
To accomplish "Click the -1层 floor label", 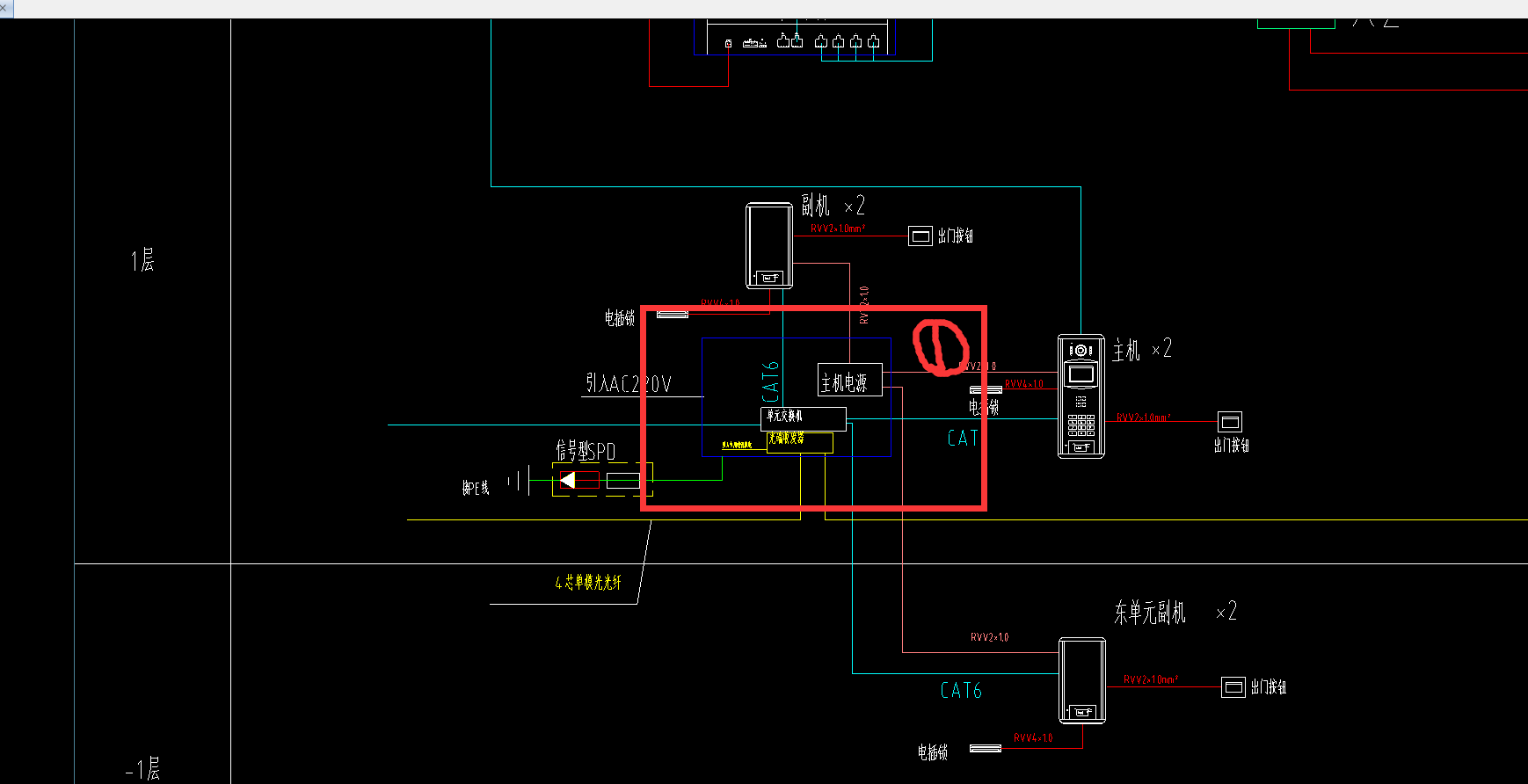I will click(142, 769).
